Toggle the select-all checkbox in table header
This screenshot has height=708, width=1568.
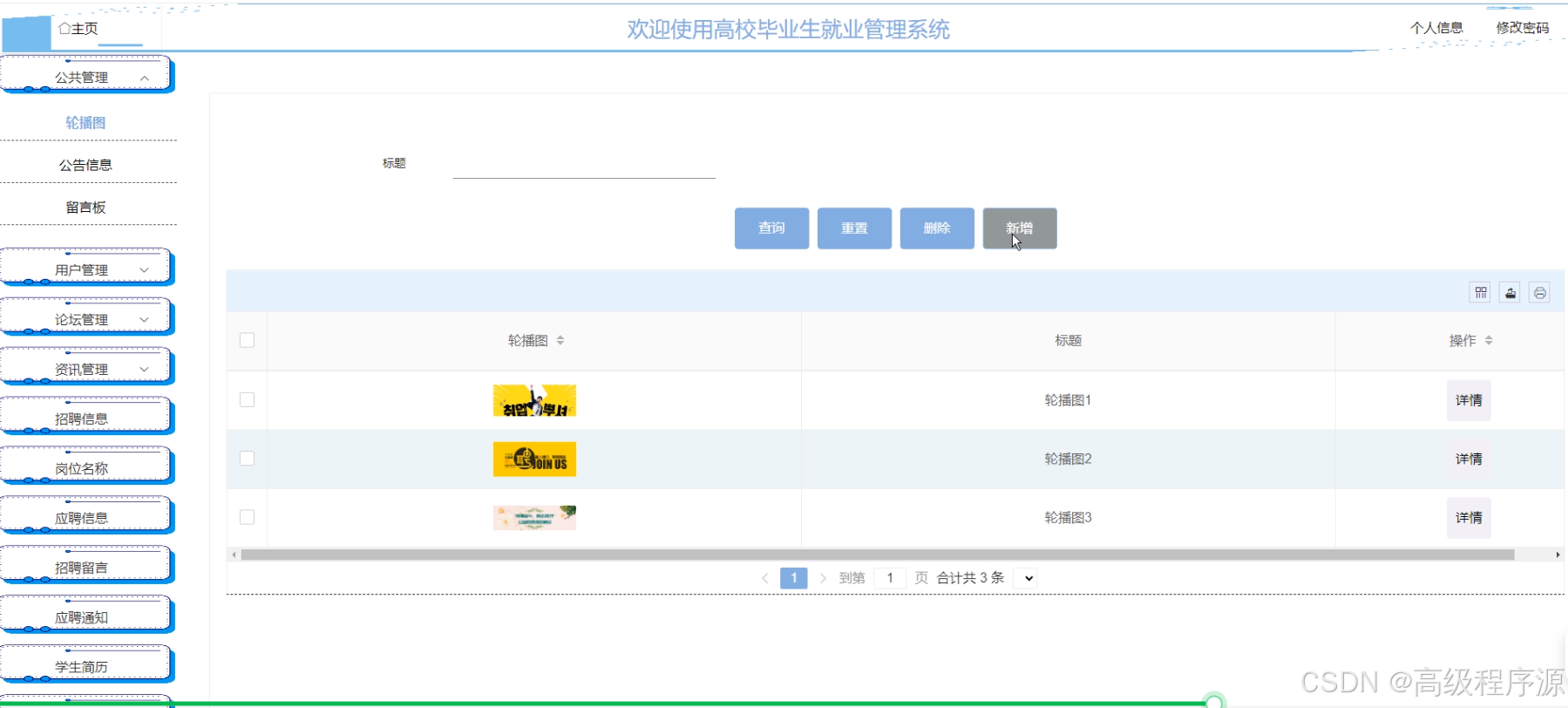248,340
